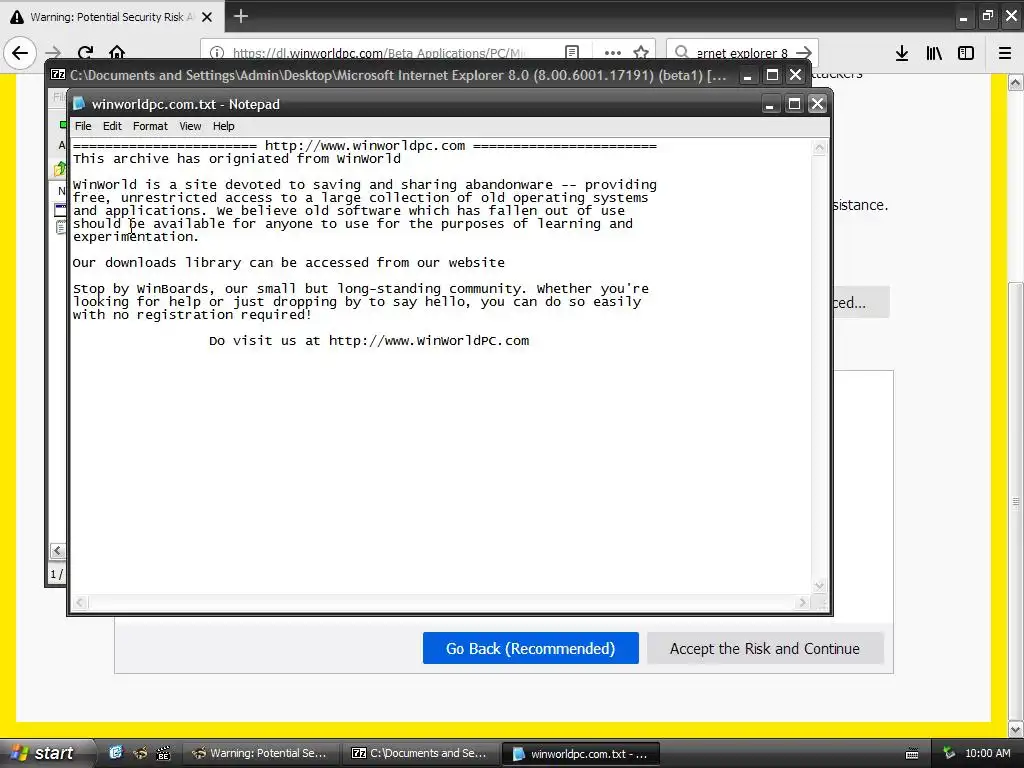This screenshot has width=1024, height=768.
Task: Click Firefox forward arrow button
Action: coord(54,52)
